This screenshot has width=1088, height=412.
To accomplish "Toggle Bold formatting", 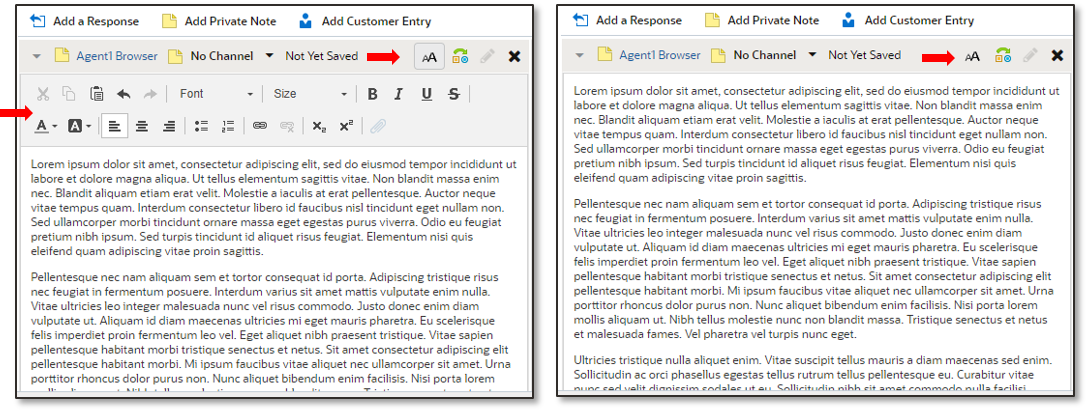I will 373,94.
